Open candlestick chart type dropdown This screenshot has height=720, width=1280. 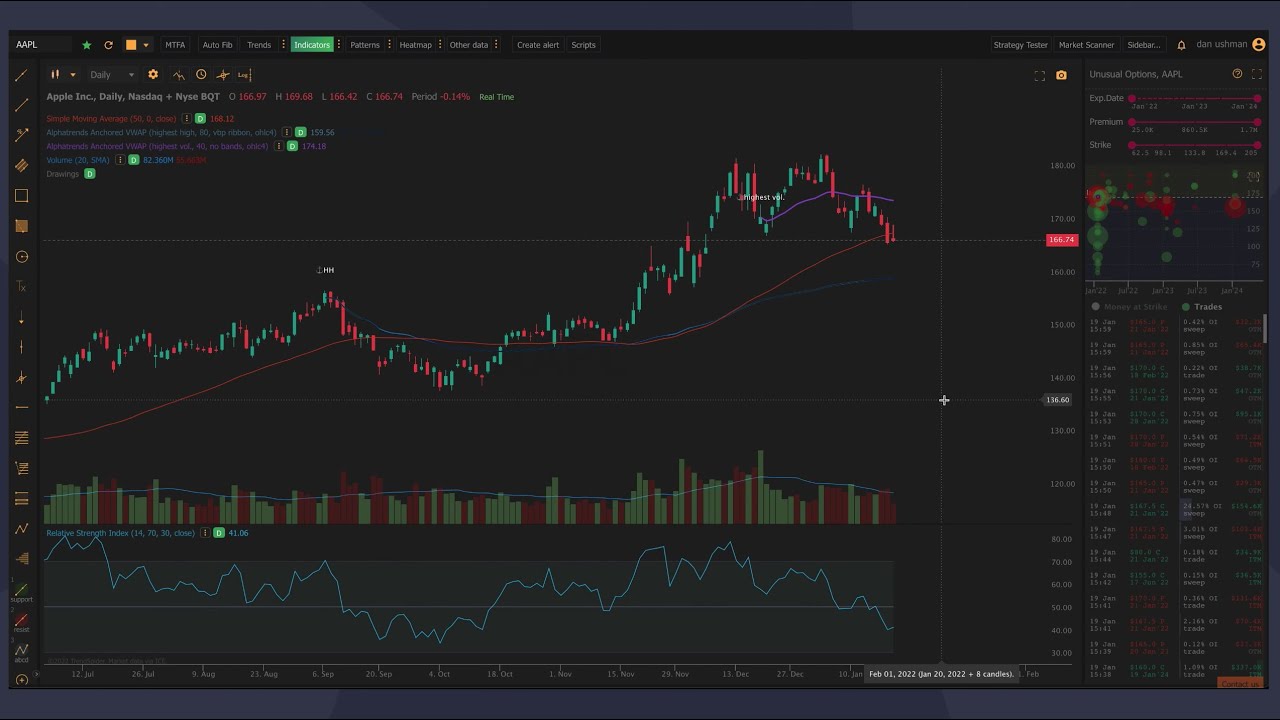(x=62, y=74)
